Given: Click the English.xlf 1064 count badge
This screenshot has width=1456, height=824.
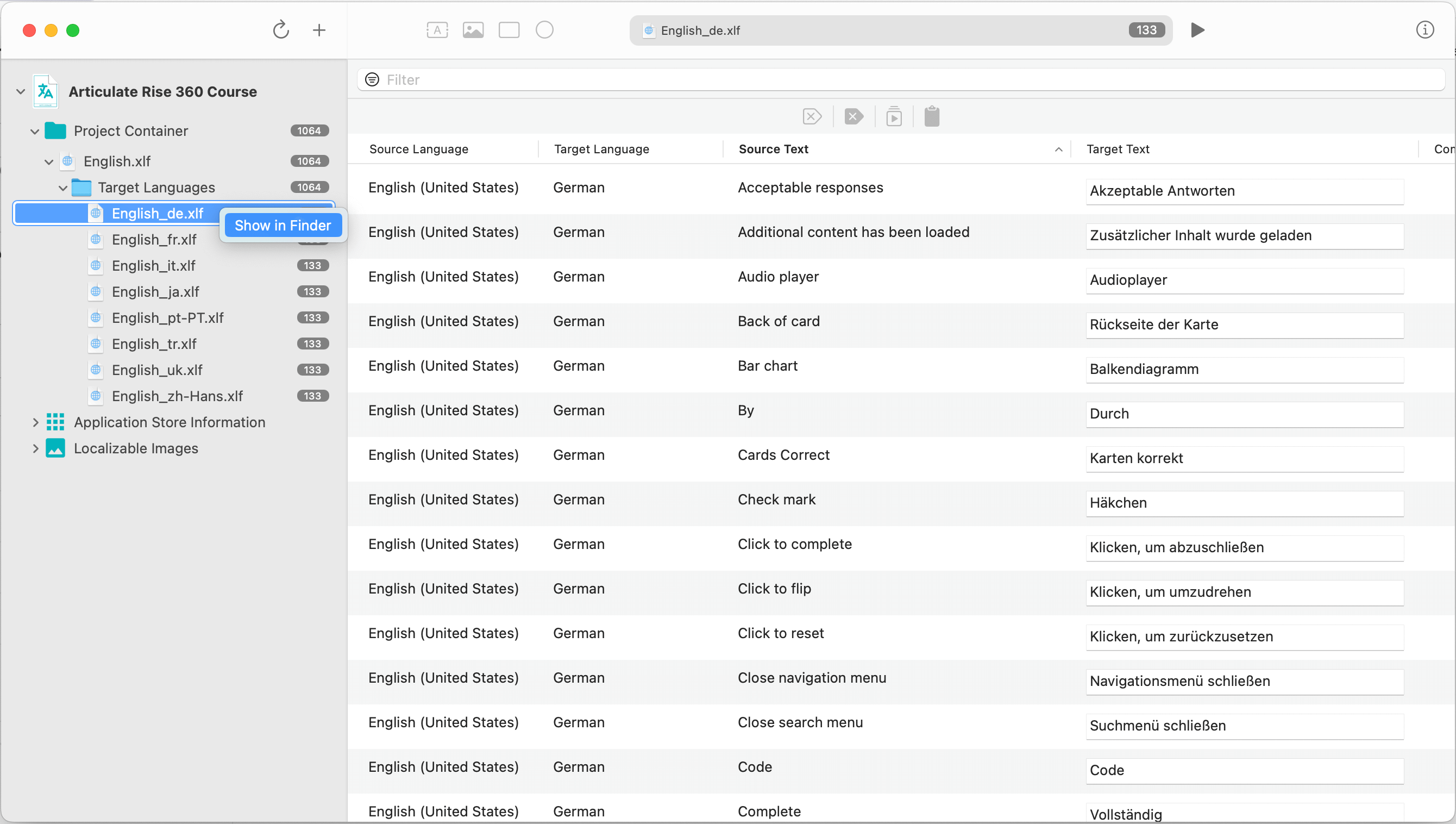Looking at the screenshot, I should 310,161.
